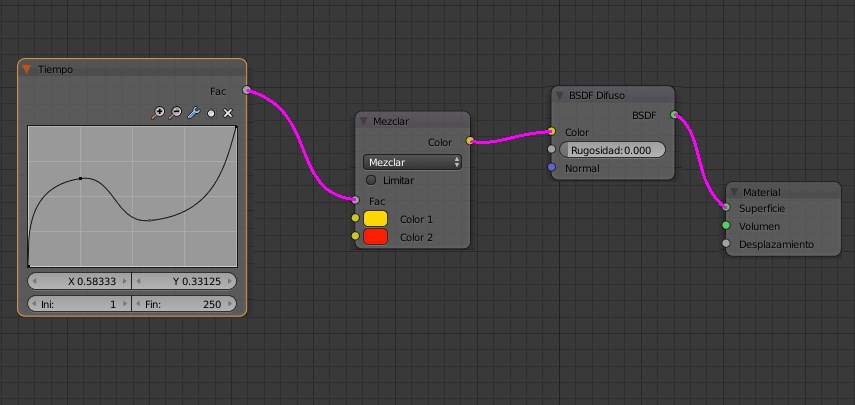Click the Tiempo Fac output socket
The height and width of the screenshot is (405, 855).
(246, 90)
